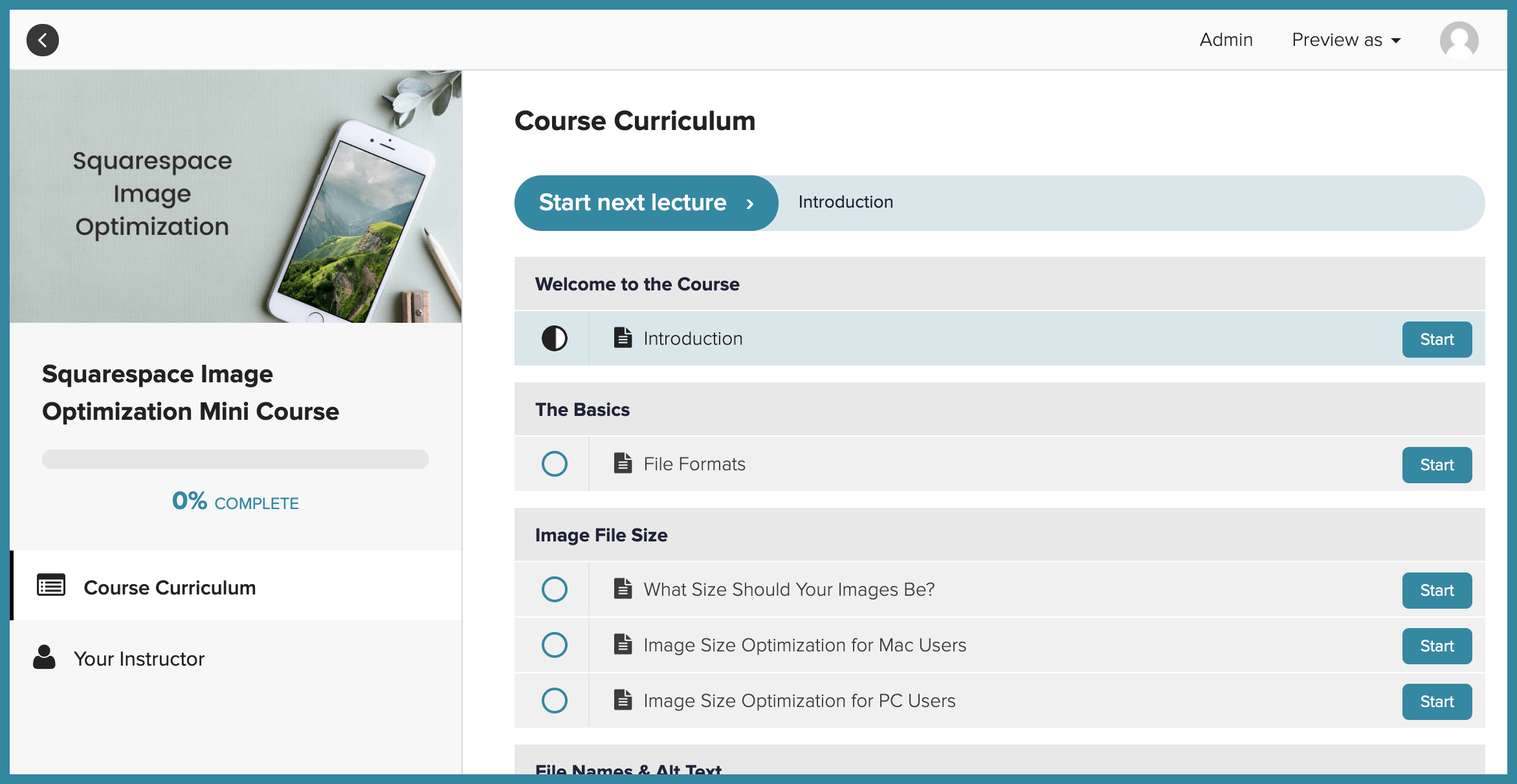Toggle the File Formats completion circle
1517x784 pixels.
554,464
